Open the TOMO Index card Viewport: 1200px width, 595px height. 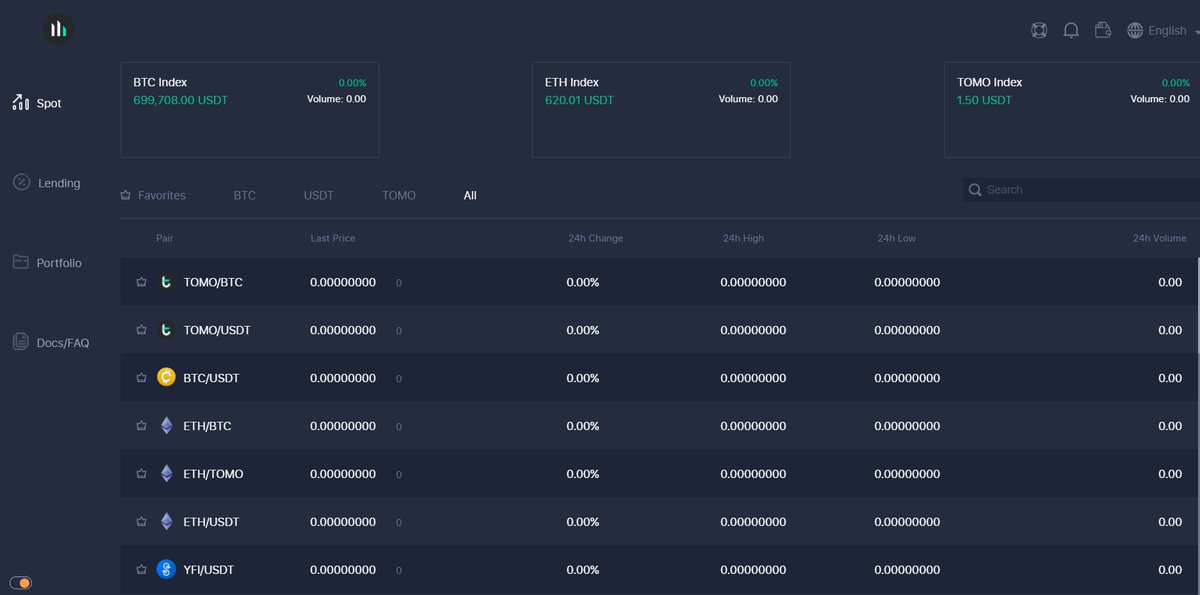tap(1072, 110)
